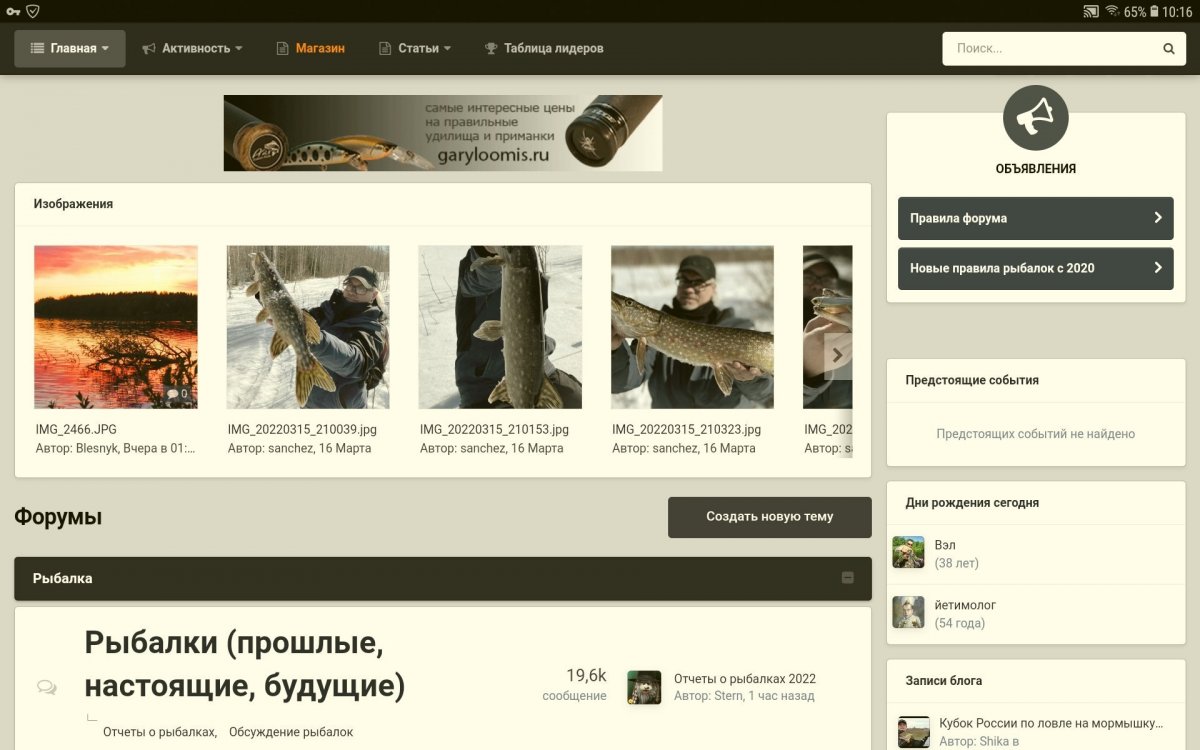This screenshot has height=750, width=1200.
Task: Click the megaphone icon beside Активность
Action: click(149, 47)
